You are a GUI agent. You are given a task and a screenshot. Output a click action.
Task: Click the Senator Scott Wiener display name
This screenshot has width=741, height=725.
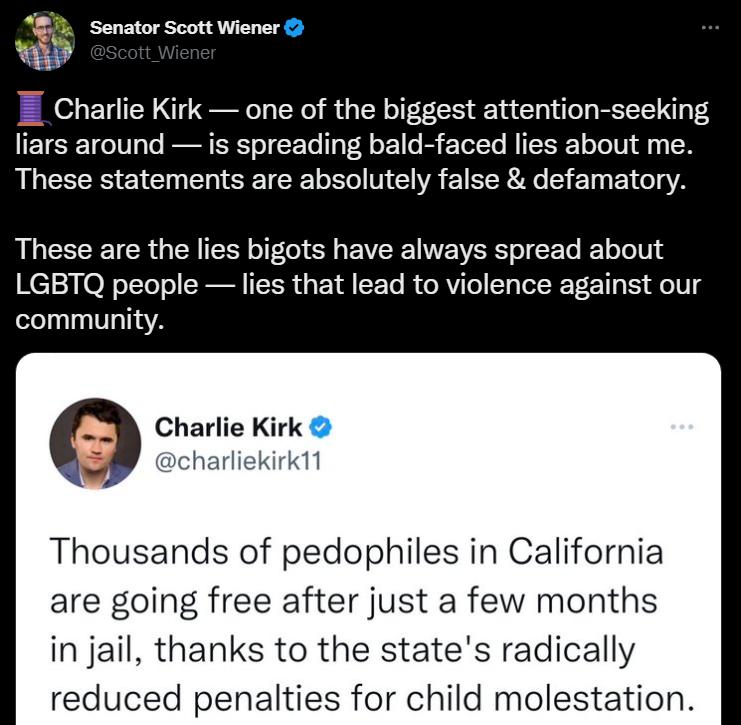(x=185, y=28)
